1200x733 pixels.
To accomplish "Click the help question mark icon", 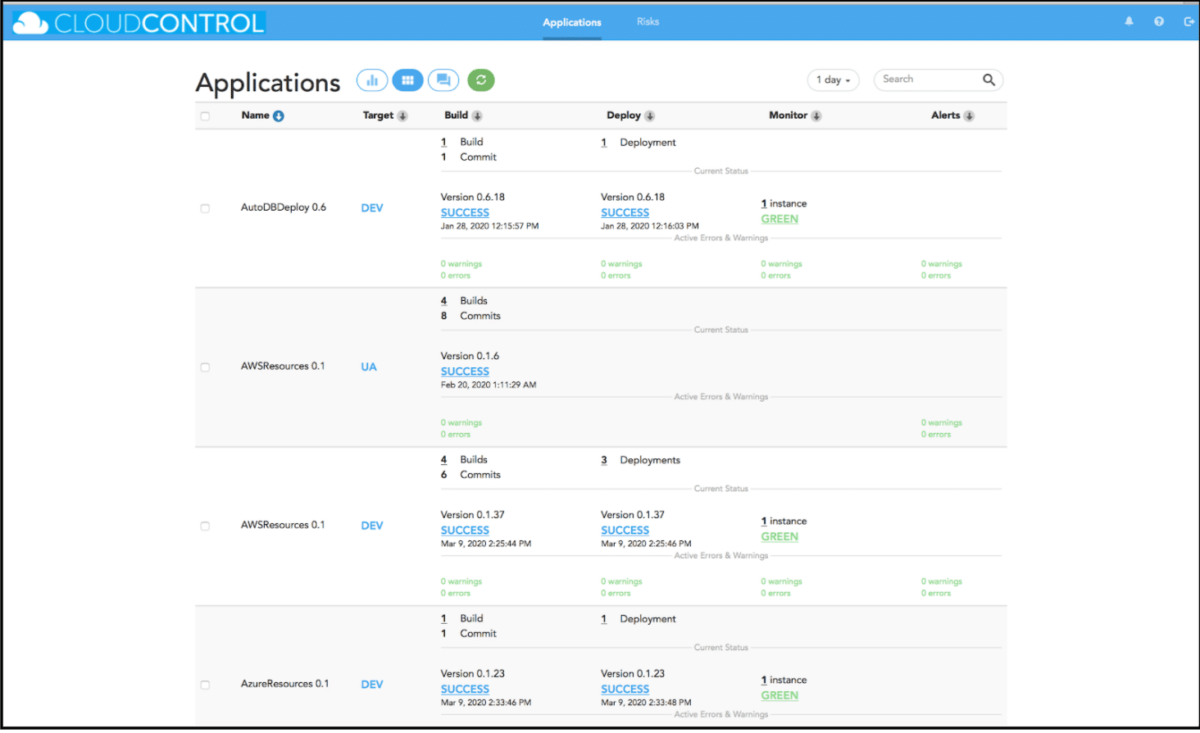I will [x=1158, y=20].
